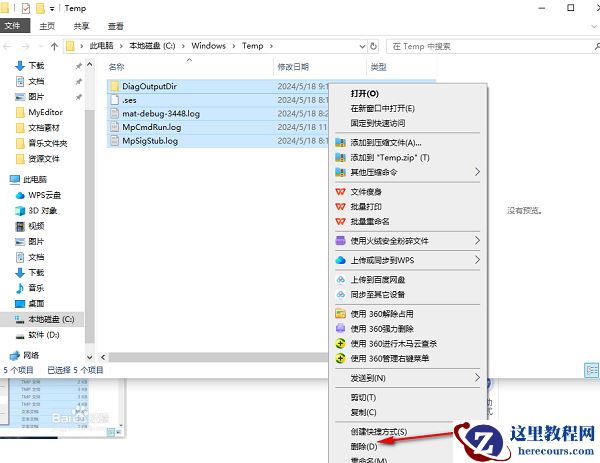Choose WPS 文件瘦身 menu entry
600x463 pixels.
(x=408, y=192)
